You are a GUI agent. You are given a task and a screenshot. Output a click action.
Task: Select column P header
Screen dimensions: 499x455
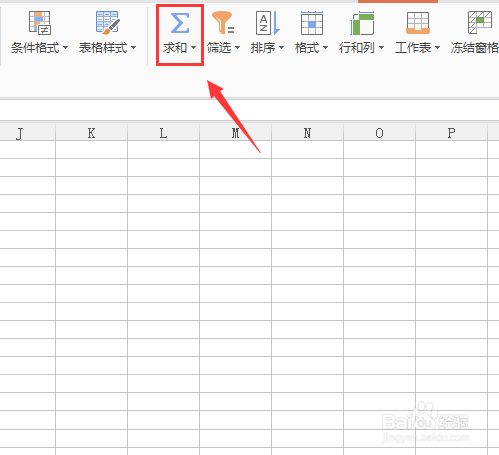(x=452, y=133)
